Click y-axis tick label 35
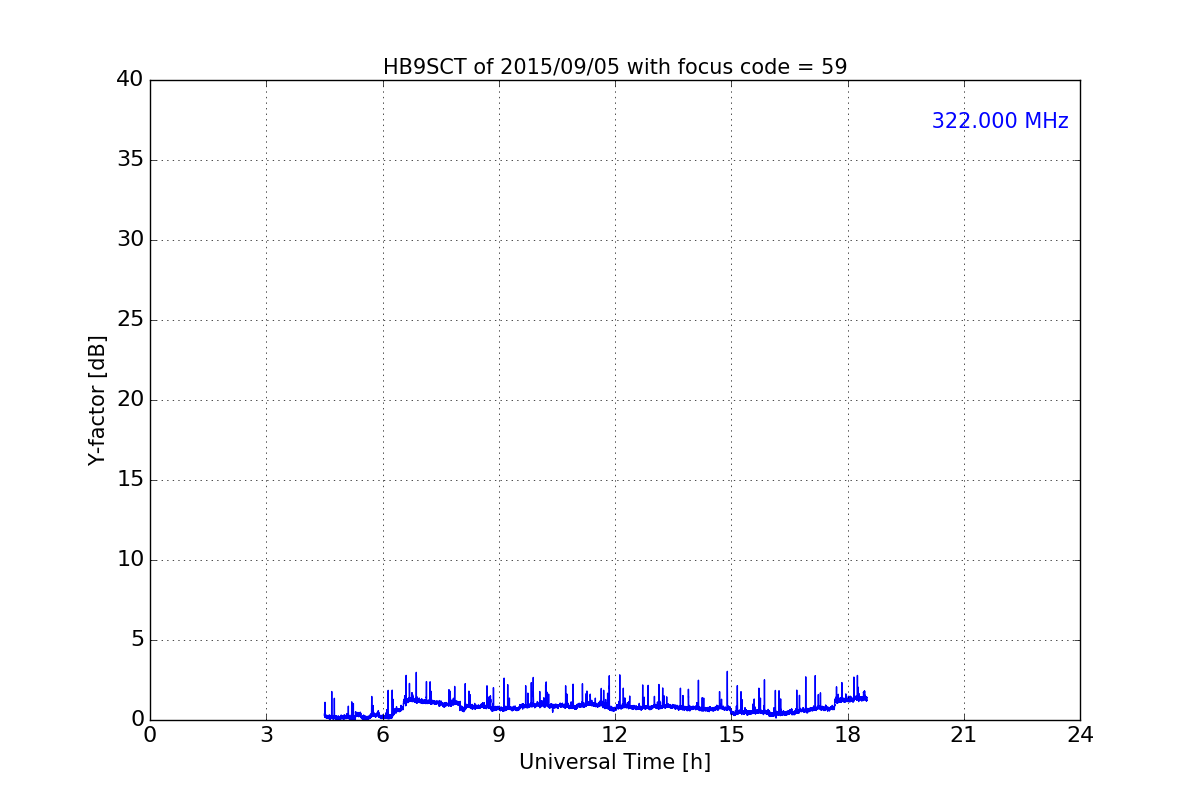Viewport: 1200px width, 800px height. [130, 160]
